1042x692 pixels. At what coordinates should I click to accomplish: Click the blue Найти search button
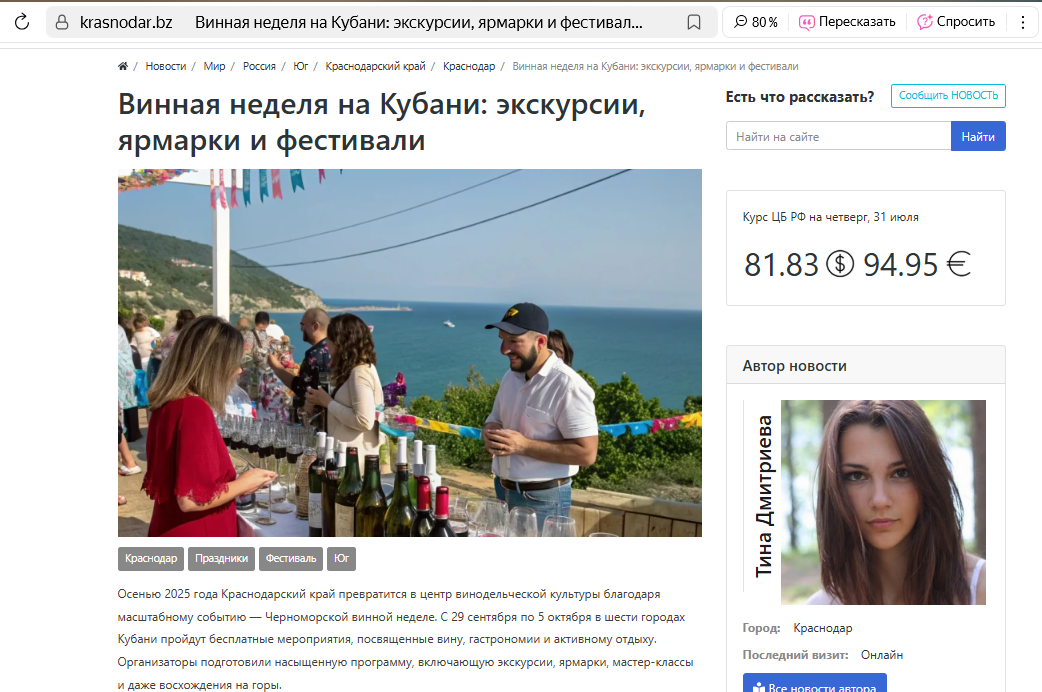click(978, 136)
